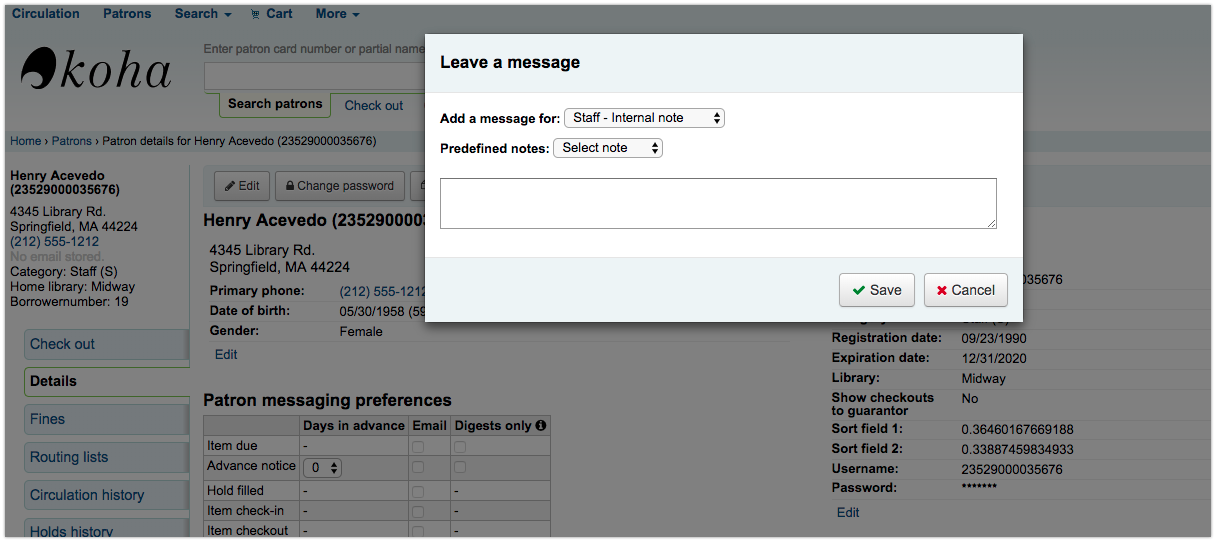Click the Koha logo
The height and width of the screenshot is (542, 1216).
coord(96,68)
